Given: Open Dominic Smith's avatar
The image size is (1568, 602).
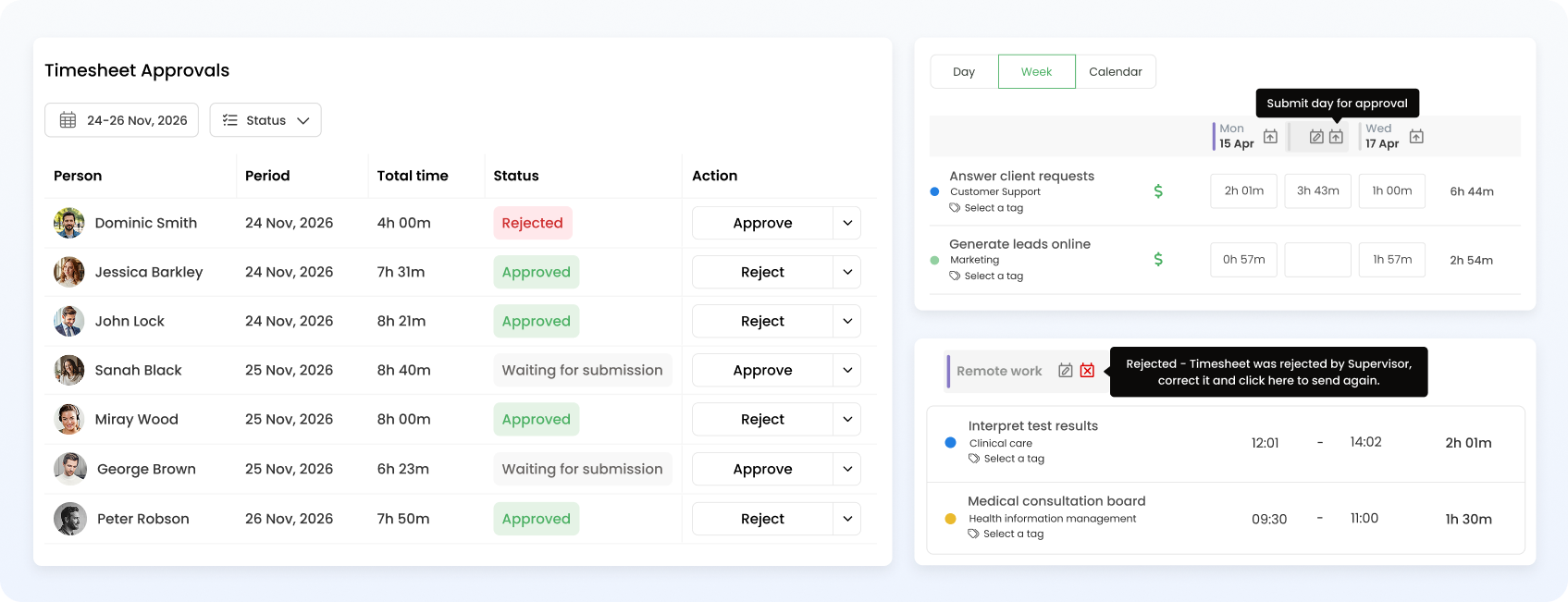Looking at the screenshot, I should [69, 223].
